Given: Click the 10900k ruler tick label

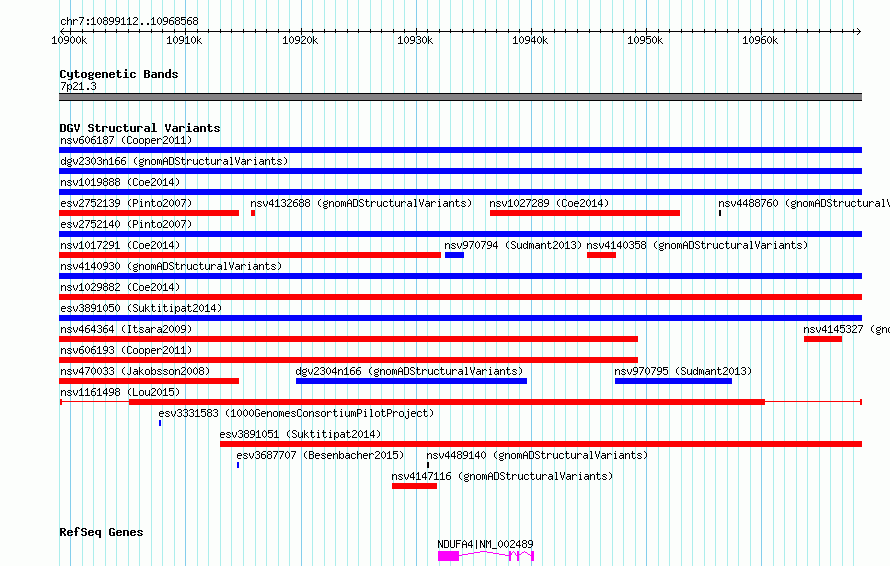Looking at the screenshot, I should (69, 40).
